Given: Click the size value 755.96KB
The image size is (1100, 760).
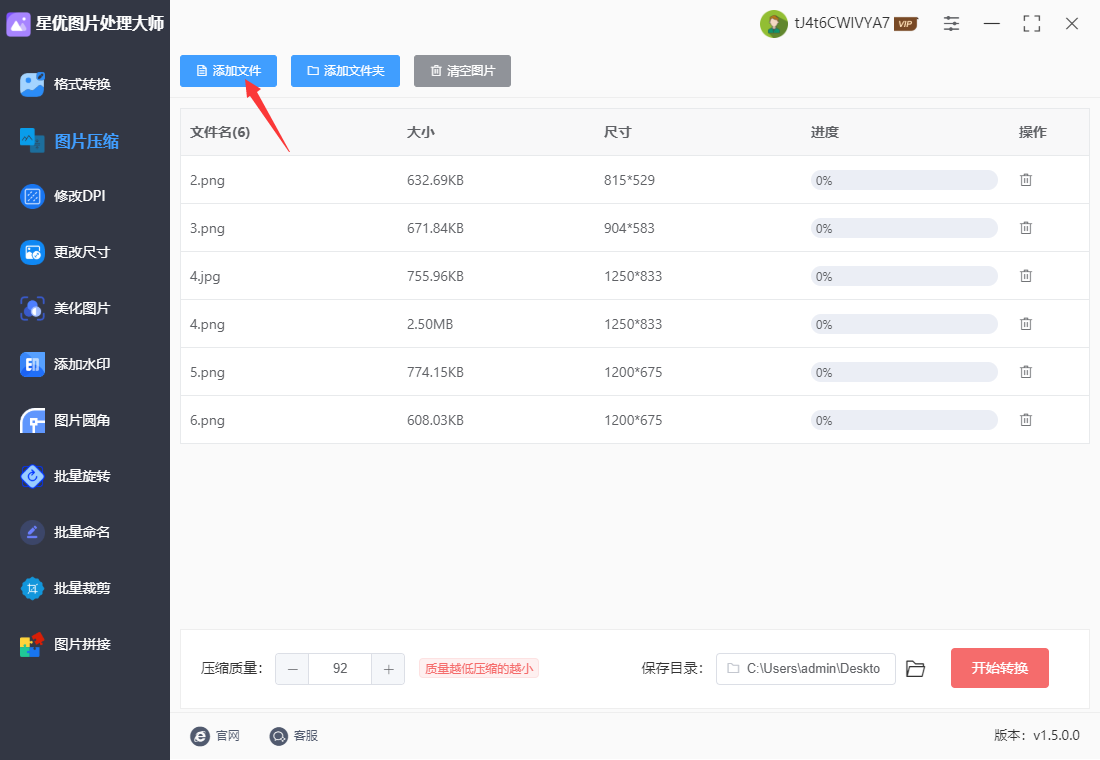Looking at the screenshot, I should tap(435, 276).
